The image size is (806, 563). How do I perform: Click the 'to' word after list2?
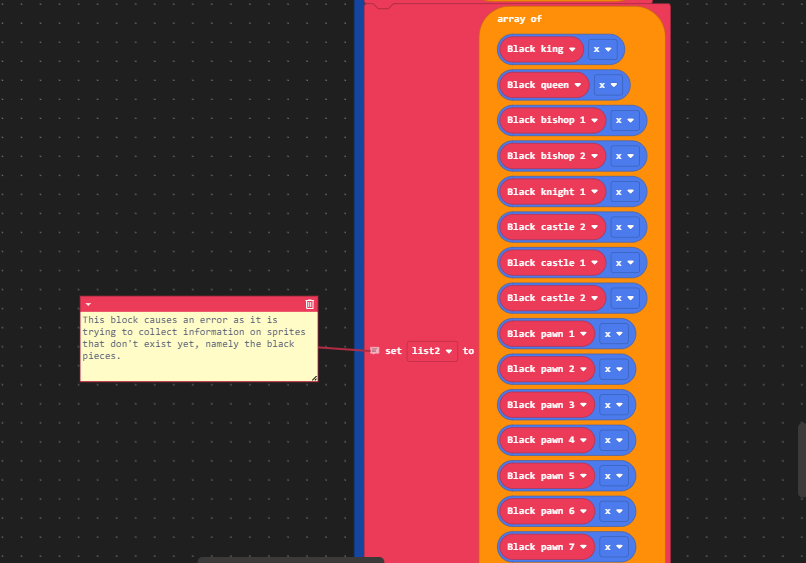coord(468,351)
